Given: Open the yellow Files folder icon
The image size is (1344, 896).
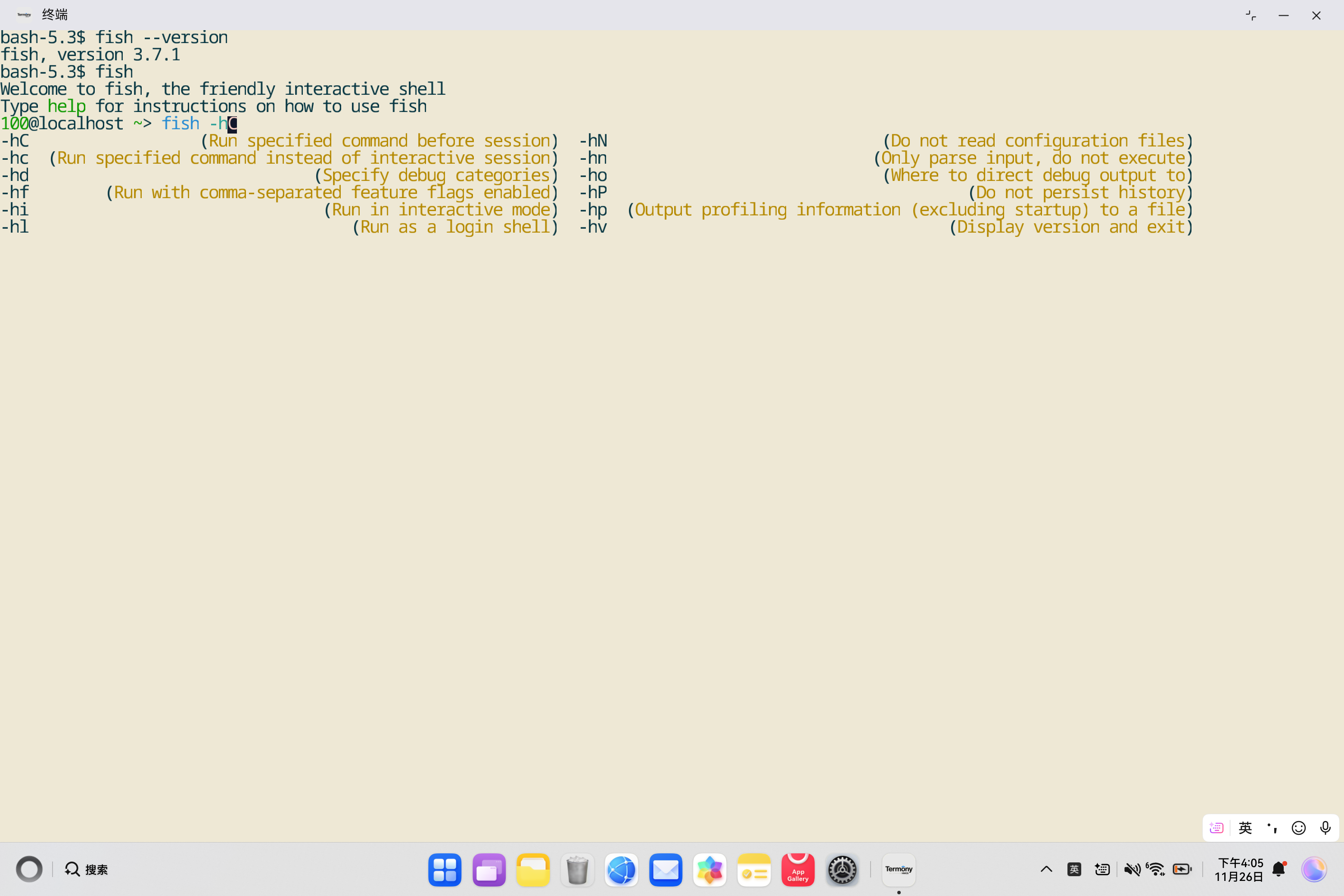Looking at the screenshot, I should [532, 870].
